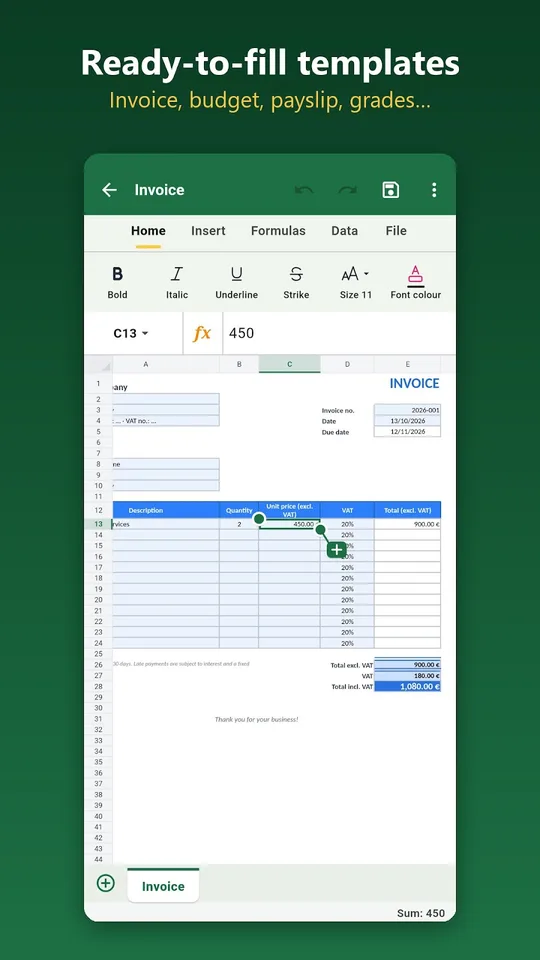Click the undo arrow icon
The height and width of the screenshot is (960, 540).
pos(304,190)
